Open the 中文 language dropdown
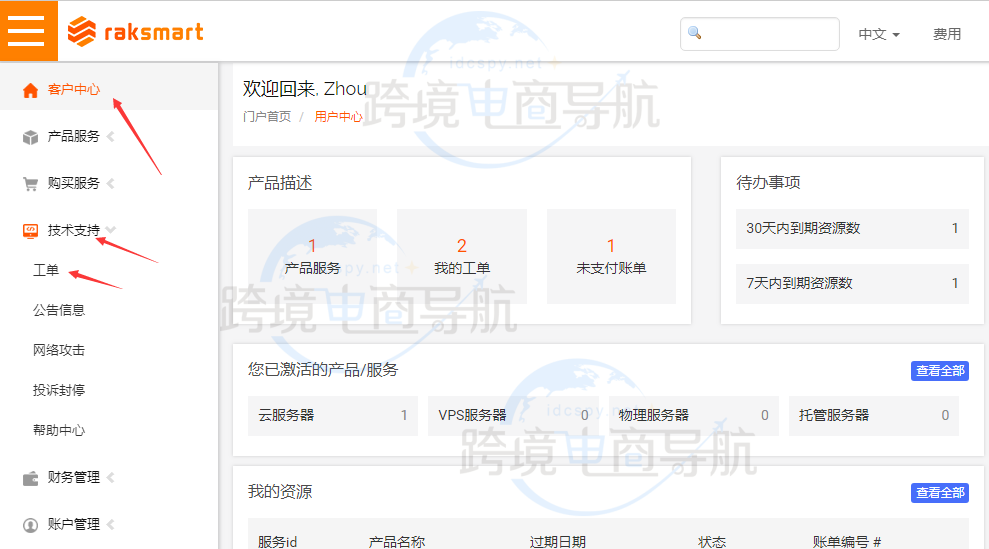Screen dimensions: 989x549 pos(879,34)
